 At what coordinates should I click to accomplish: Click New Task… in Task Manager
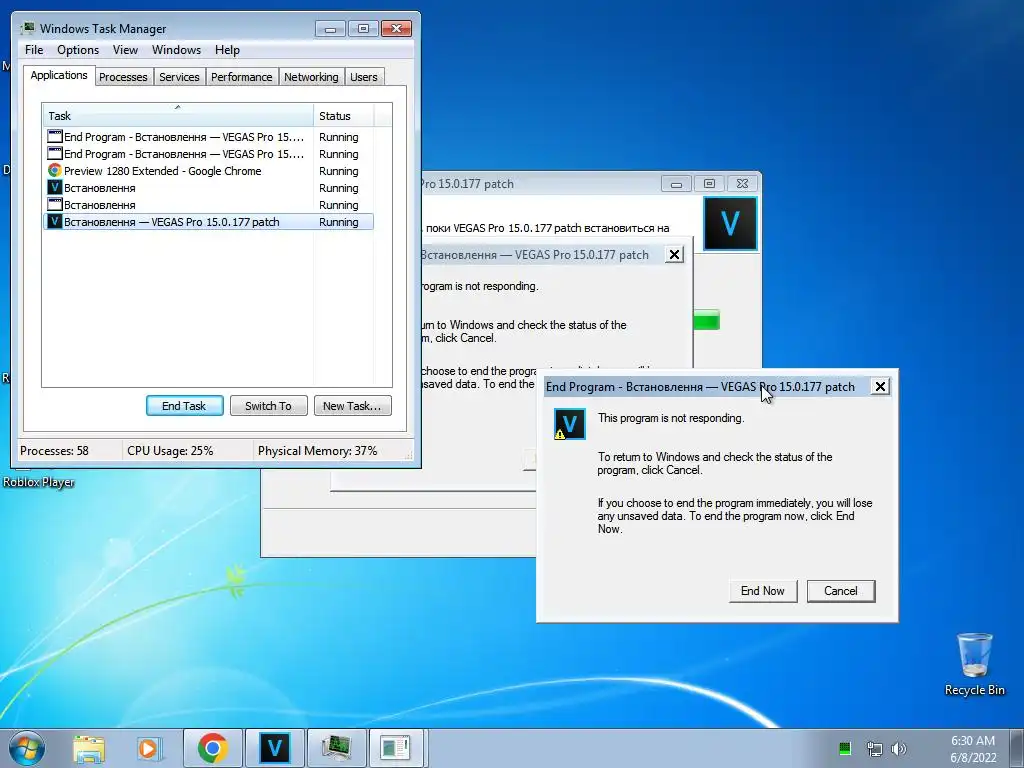pyautogui.click(x=353, y=406)
